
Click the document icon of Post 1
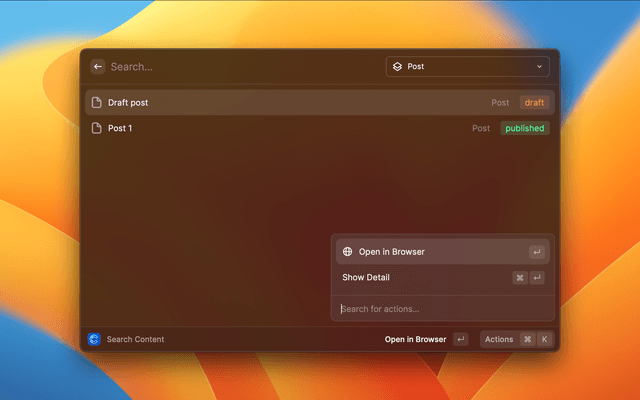coord(97,128)
